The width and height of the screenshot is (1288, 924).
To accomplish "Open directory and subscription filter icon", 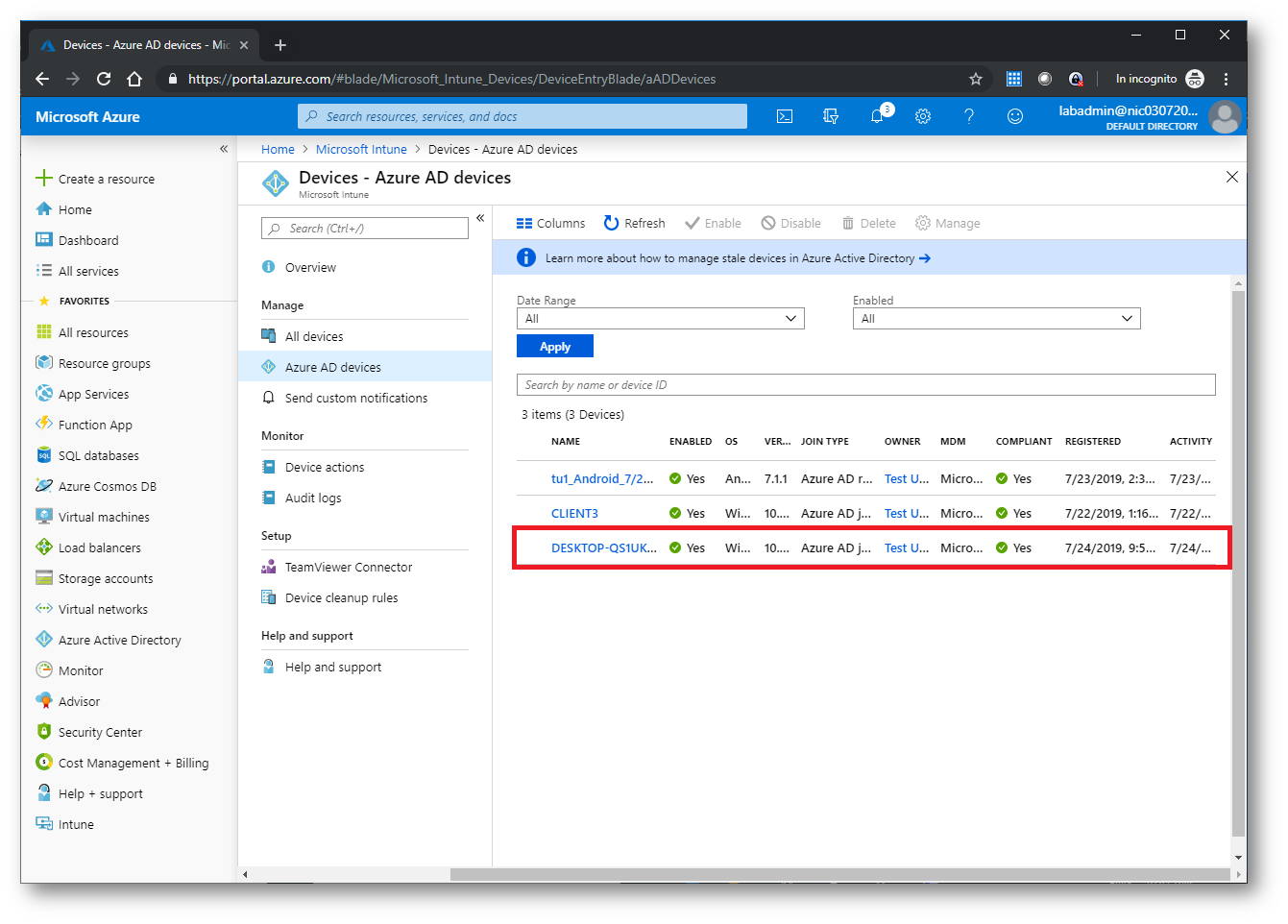I will (x=831, y=116).
